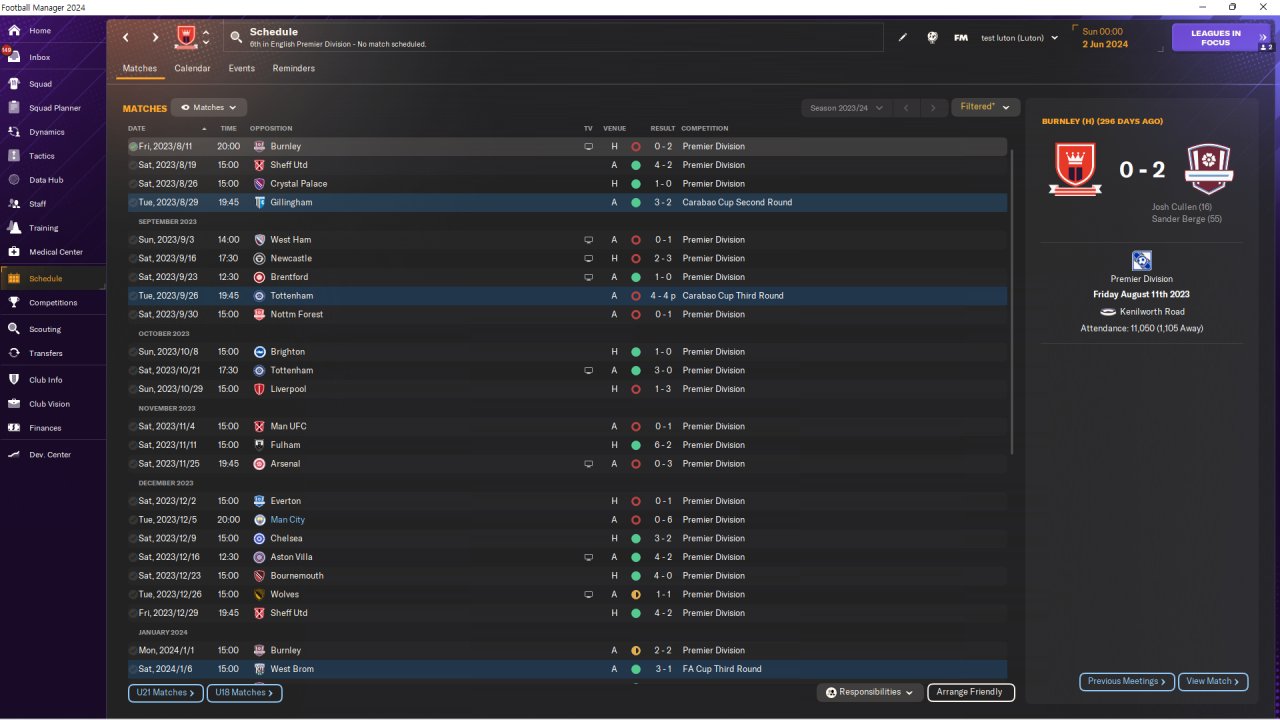Select the row marker for Gillingham match

(x=133, y=202)
